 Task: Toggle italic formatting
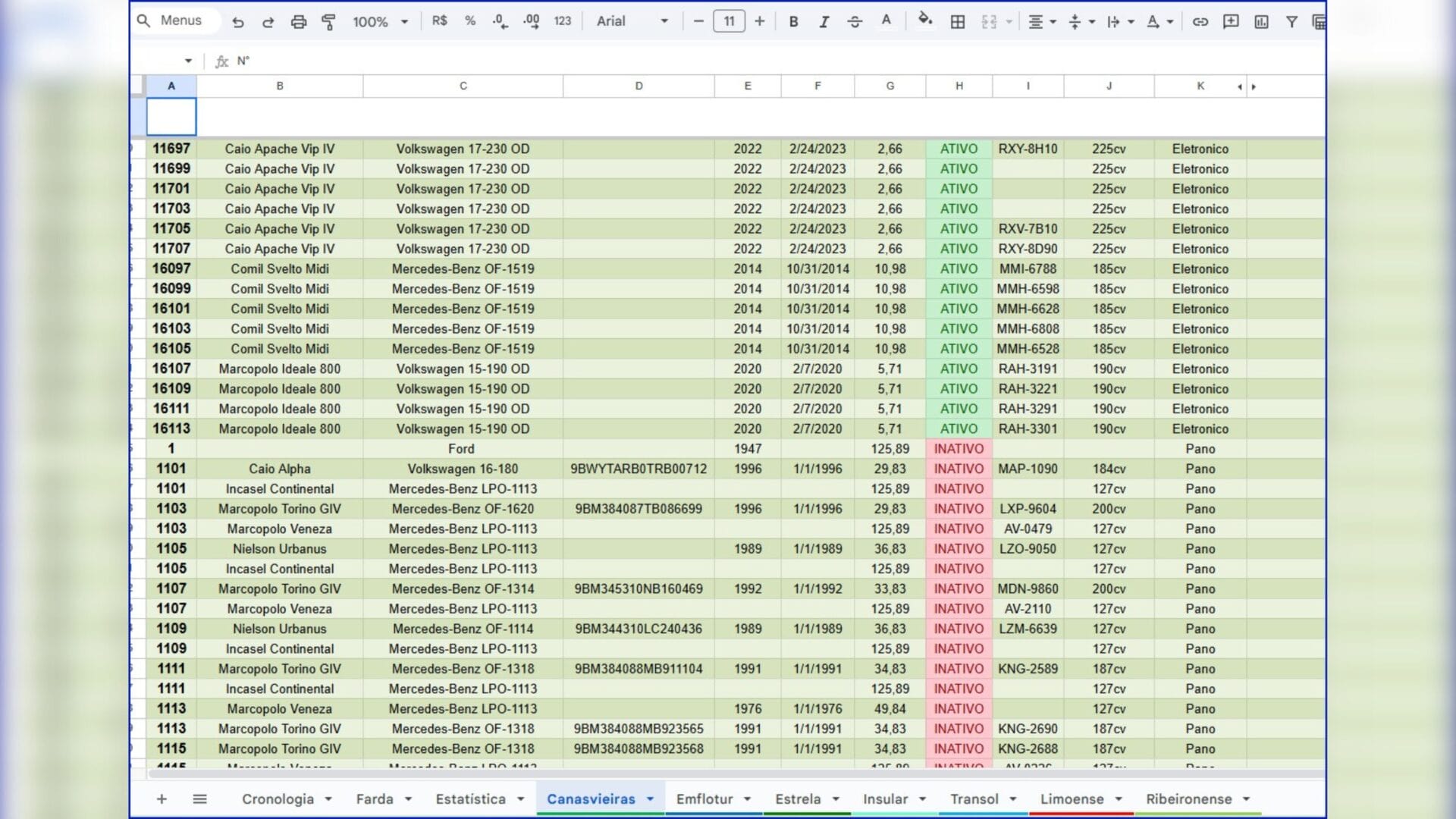click(824, 22)
